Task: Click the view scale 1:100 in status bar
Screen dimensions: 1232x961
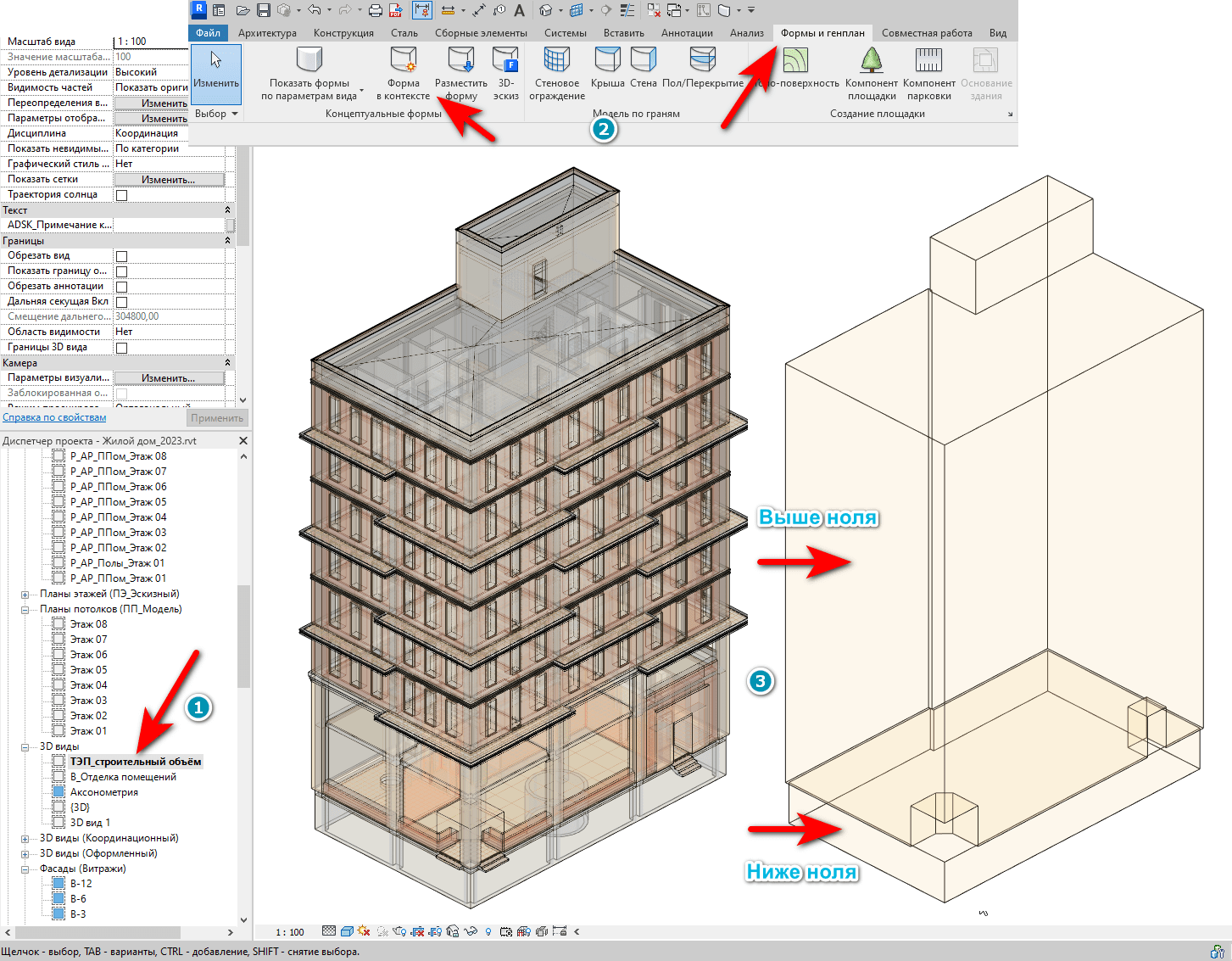Action: [x=290, y=932]
